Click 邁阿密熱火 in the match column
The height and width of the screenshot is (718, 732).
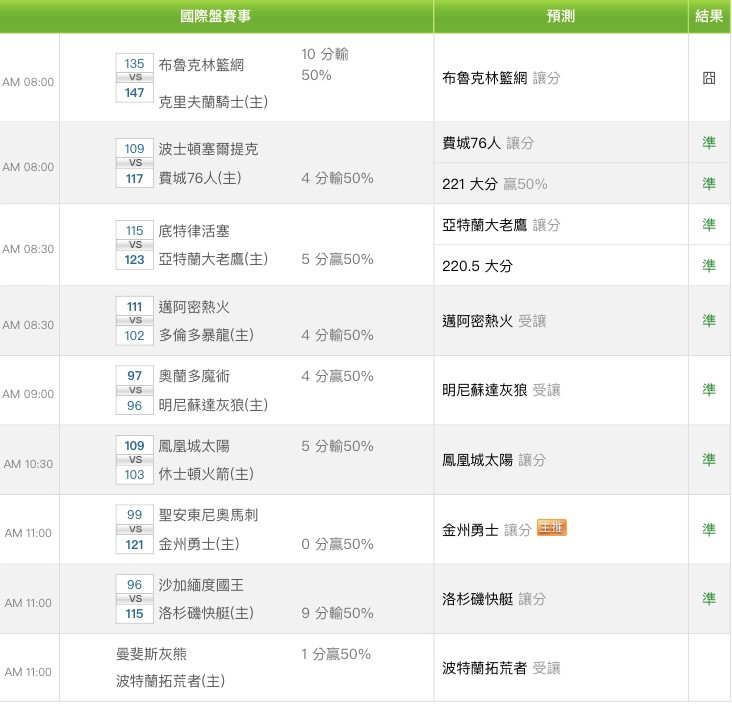[x=194, y=307]
